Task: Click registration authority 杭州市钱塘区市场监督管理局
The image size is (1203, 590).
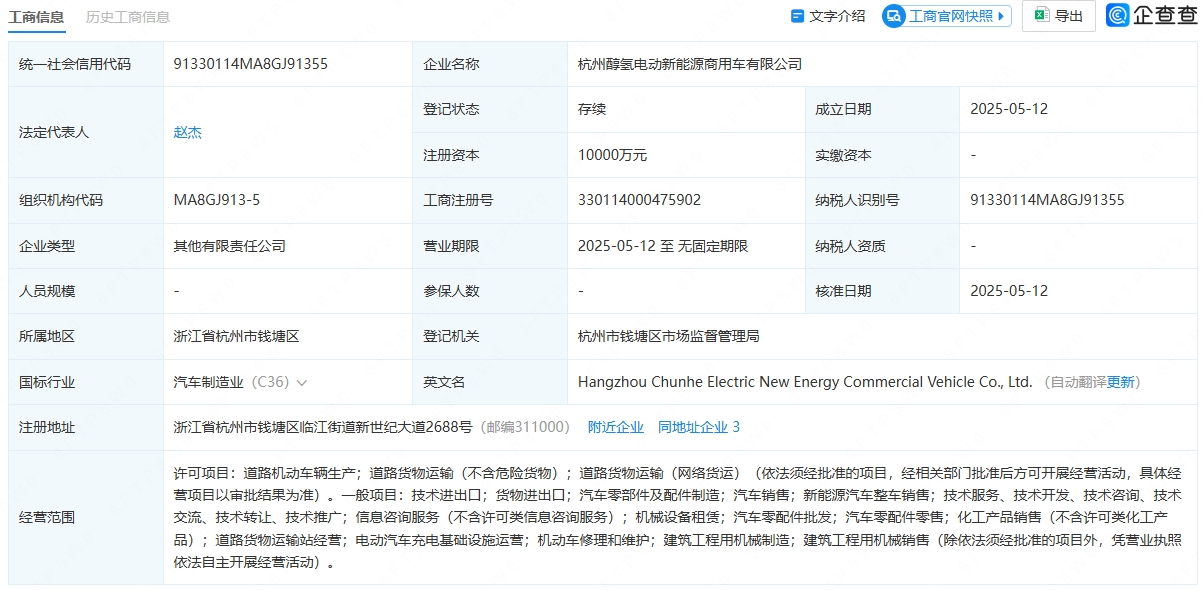Action: pyautogui.click(x=669, y=336)
